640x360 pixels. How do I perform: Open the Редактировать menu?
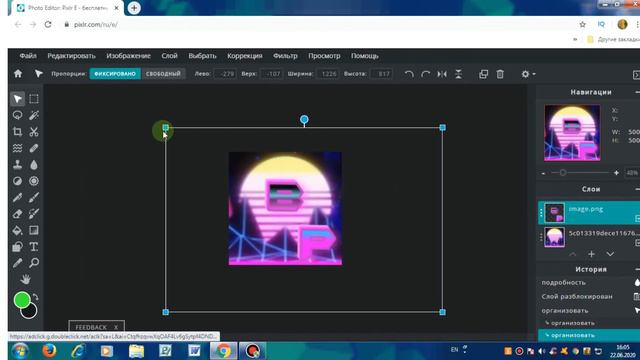point(71,56)
